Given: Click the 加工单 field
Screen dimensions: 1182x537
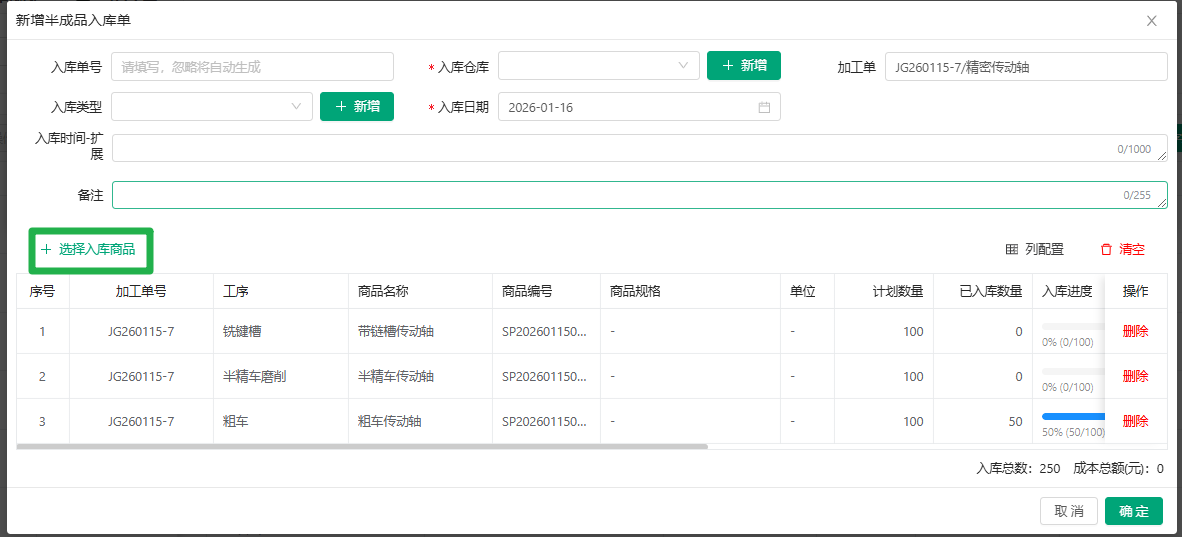Looking at the screenshot, I should coord(1025,67).
